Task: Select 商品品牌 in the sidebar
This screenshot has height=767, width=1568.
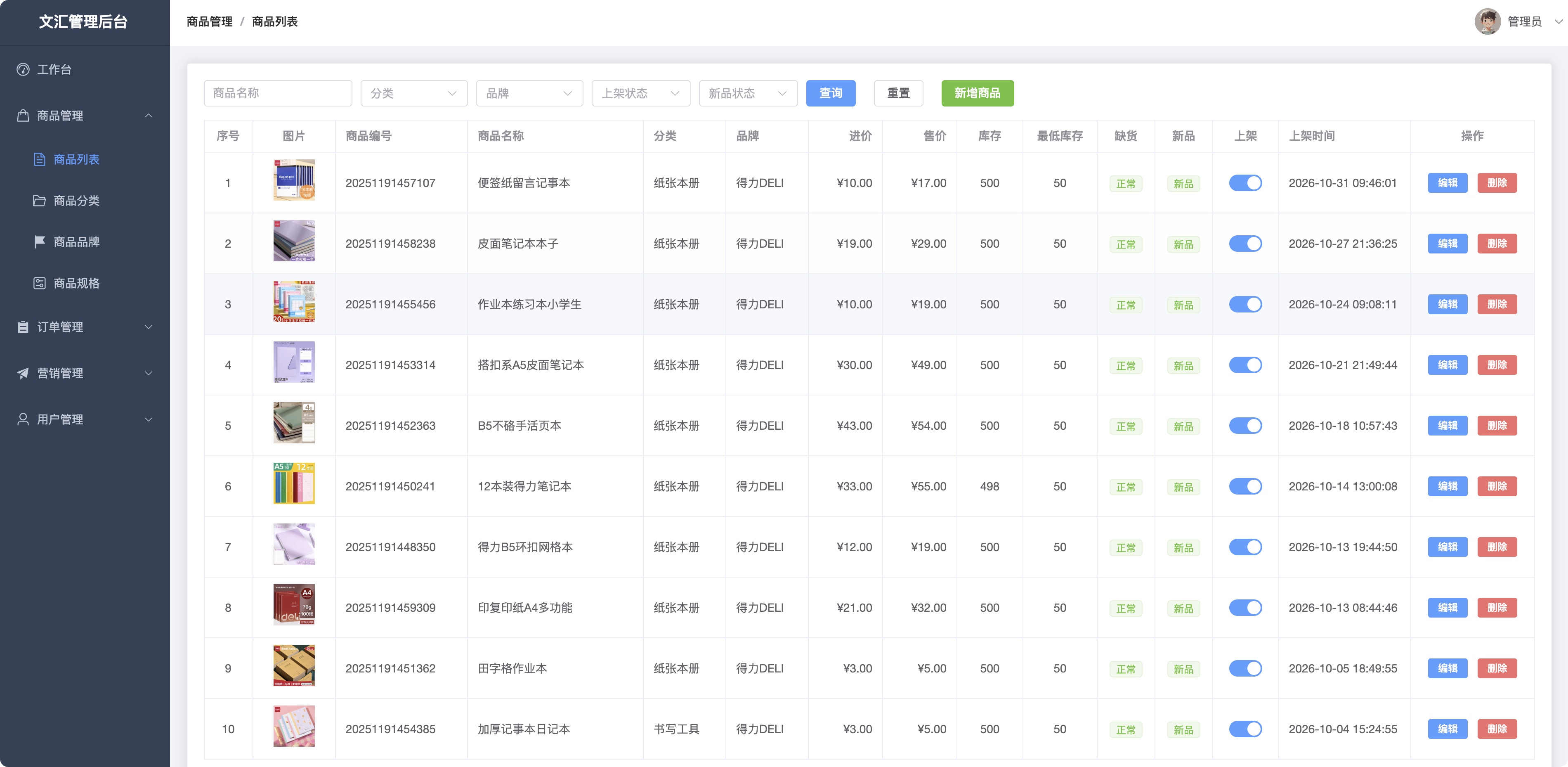Action: 85,242
